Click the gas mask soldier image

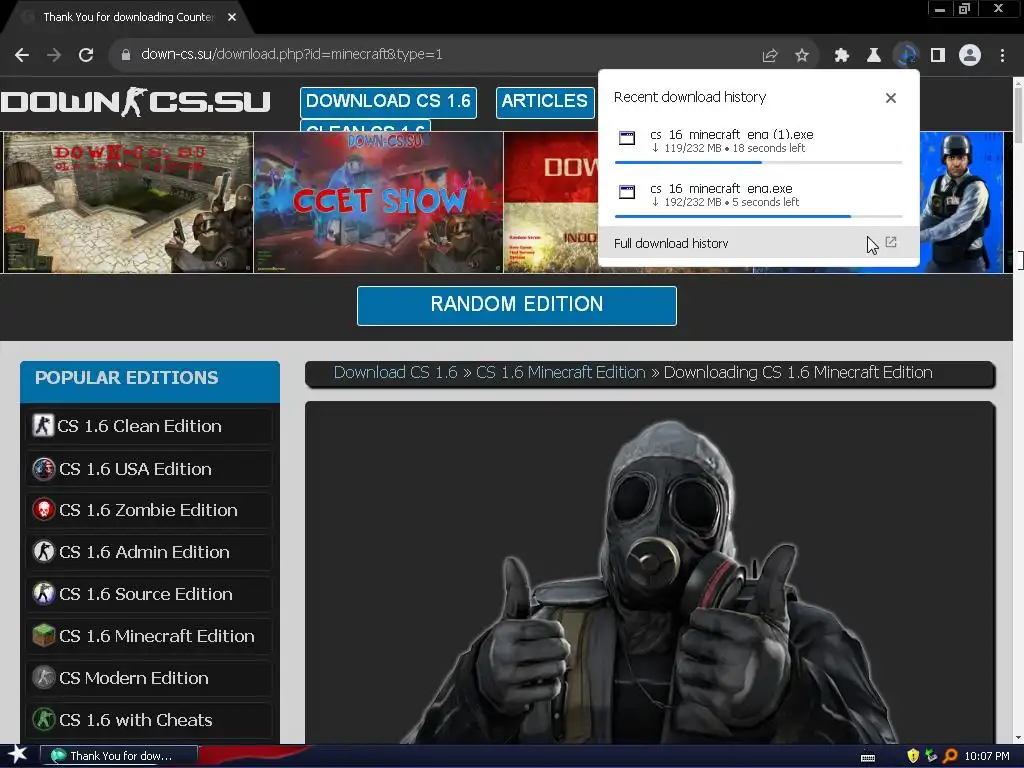coord(650,581)
